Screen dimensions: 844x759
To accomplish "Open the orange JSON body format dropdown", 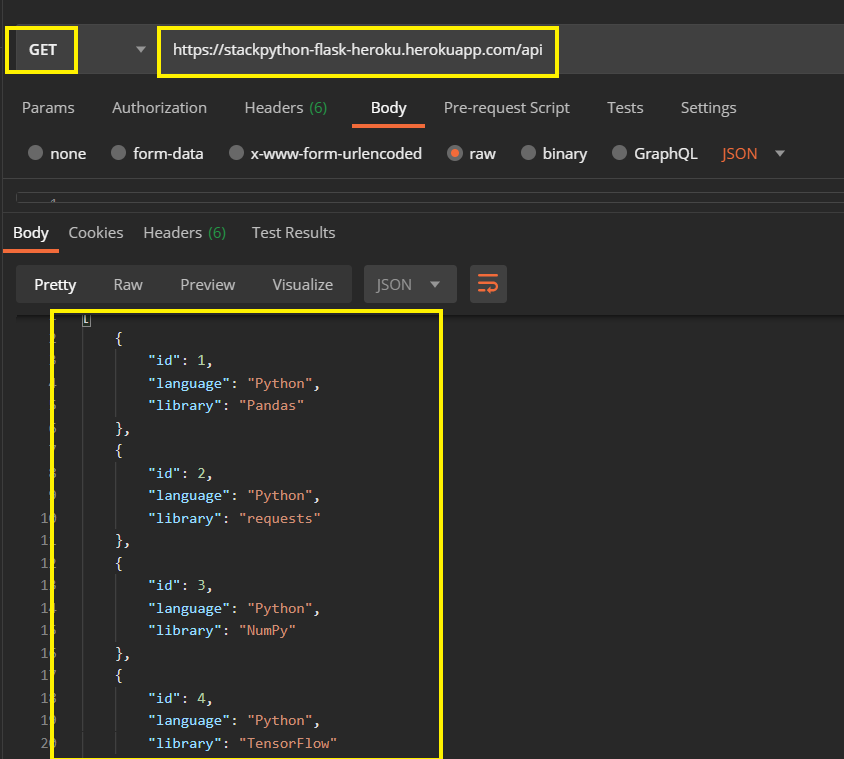I will pyautogui.click(x=752, y=153).
